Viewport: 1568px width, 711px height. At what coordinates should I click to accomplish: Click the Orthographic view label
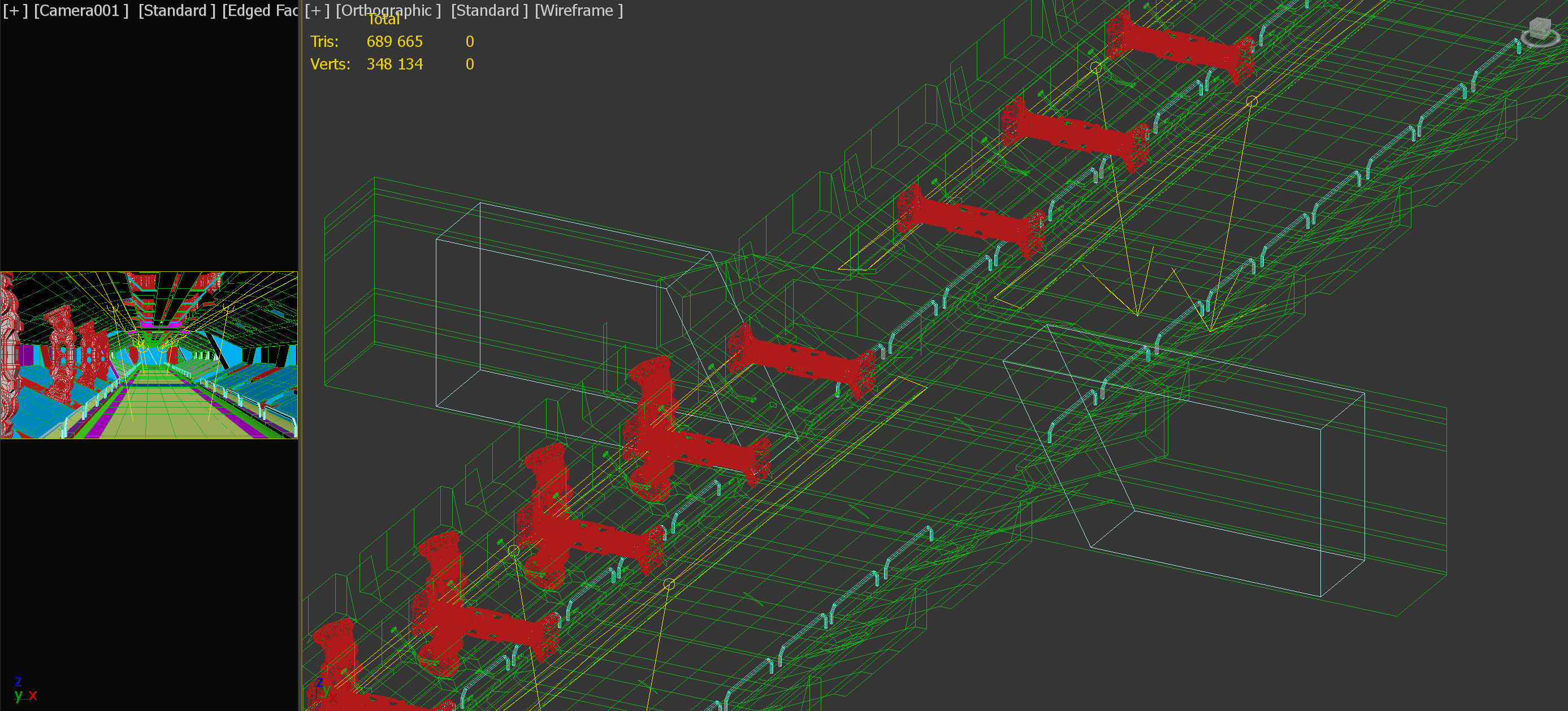[x=388, y=10]
